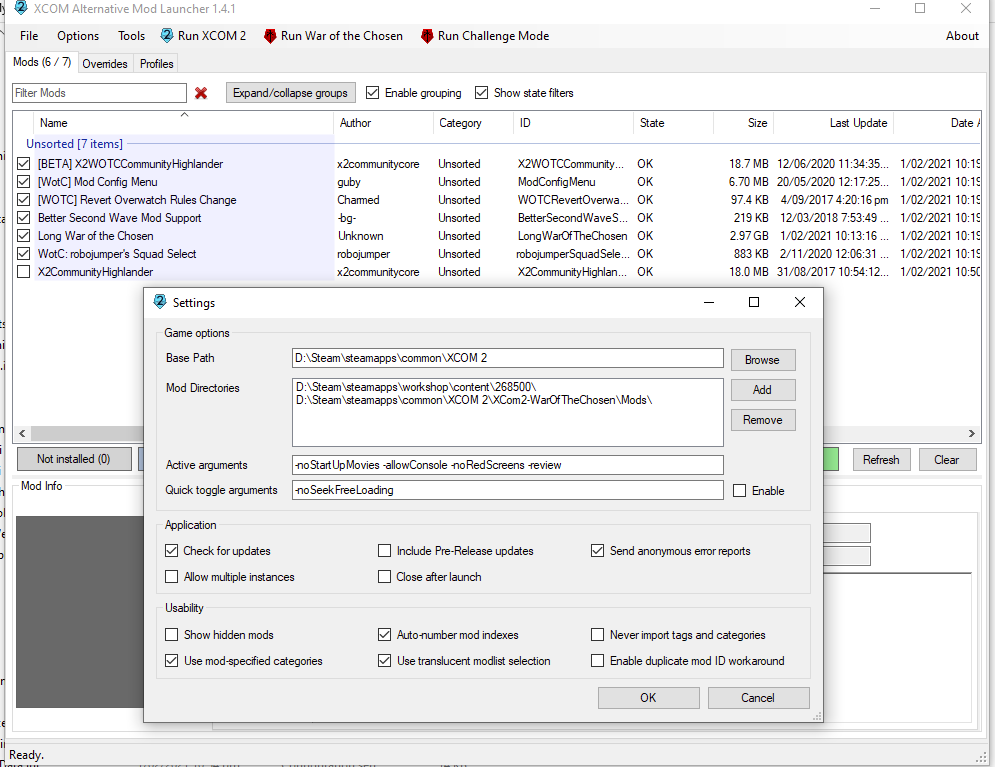The image size is (995, 767).
Task: Enable Allow multiple instances
Action: point(171,577)
